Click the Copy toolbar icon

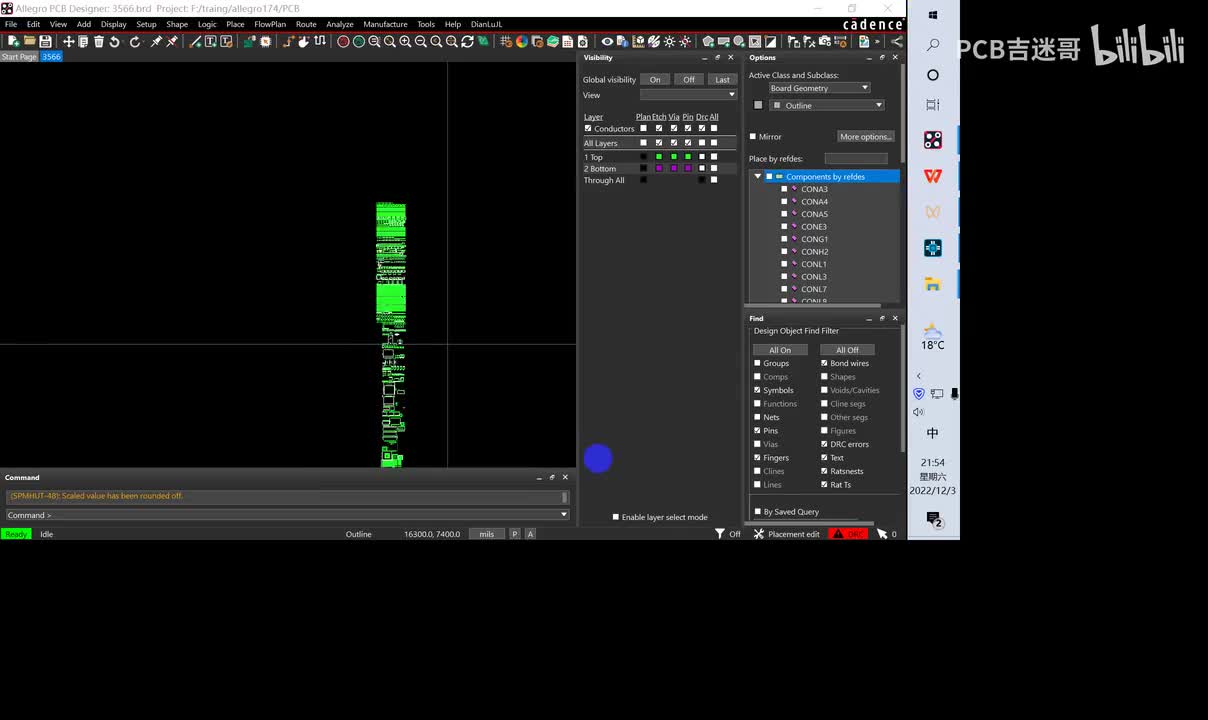coord(83,41)
